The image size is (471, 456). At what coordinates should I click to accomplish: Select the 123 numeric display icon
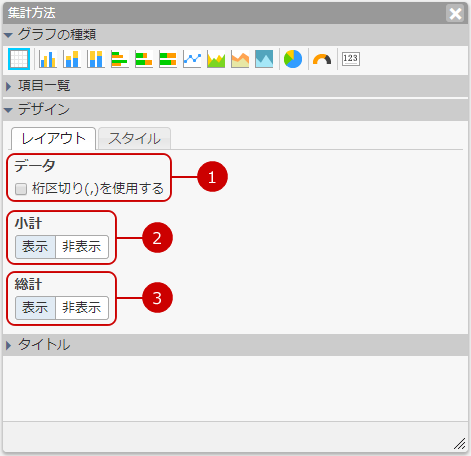pyautogui.click(x=351, y=59)
